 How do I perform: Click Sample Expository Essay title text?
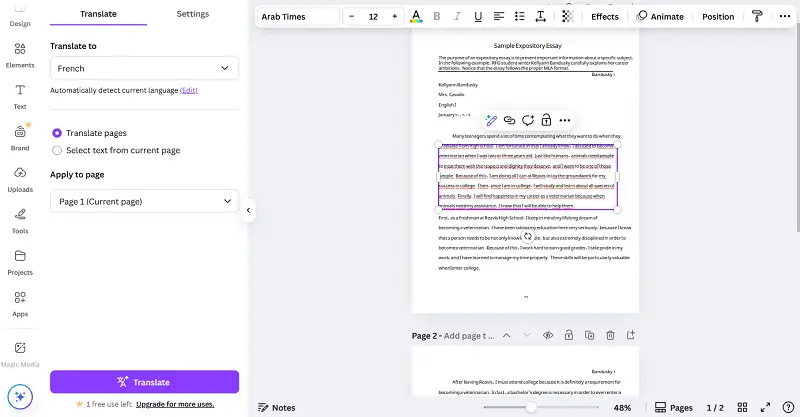point(527,45)
